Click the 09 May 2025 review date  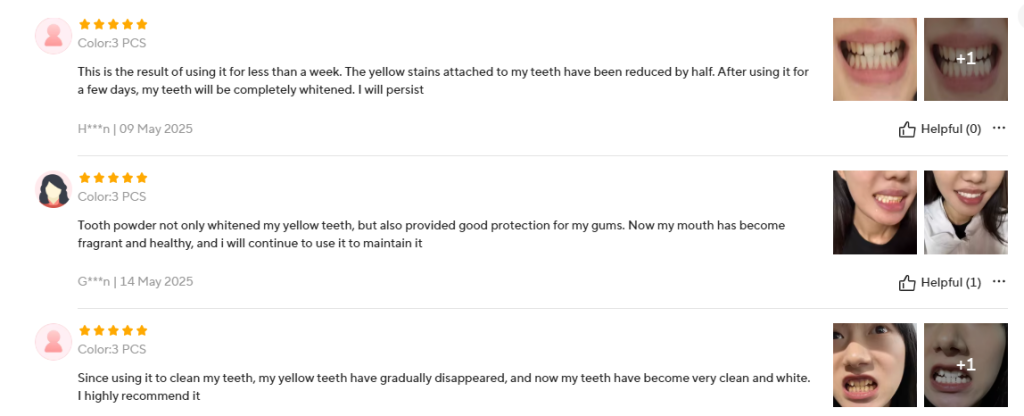coord(156,129)
